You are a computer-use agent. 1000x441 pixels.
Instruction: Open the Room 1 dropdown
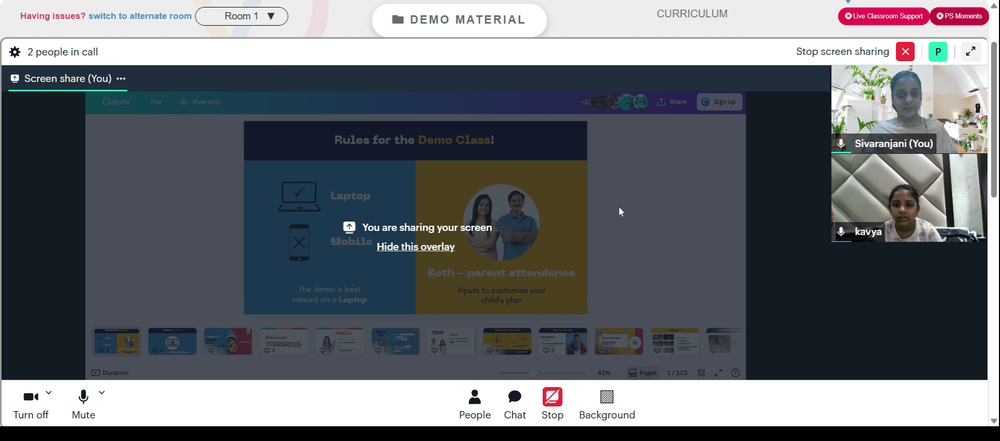coord(242,16)
